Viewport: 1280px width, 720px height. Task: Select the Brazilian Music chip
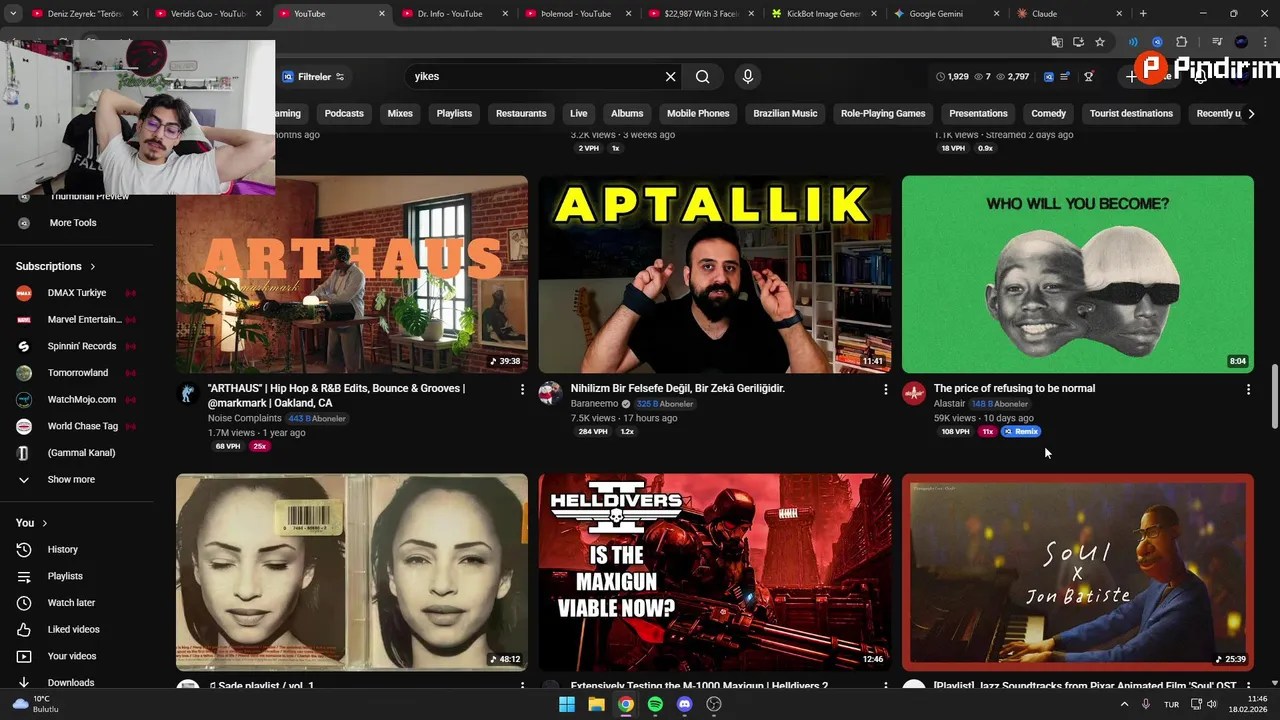click(785, 113)
